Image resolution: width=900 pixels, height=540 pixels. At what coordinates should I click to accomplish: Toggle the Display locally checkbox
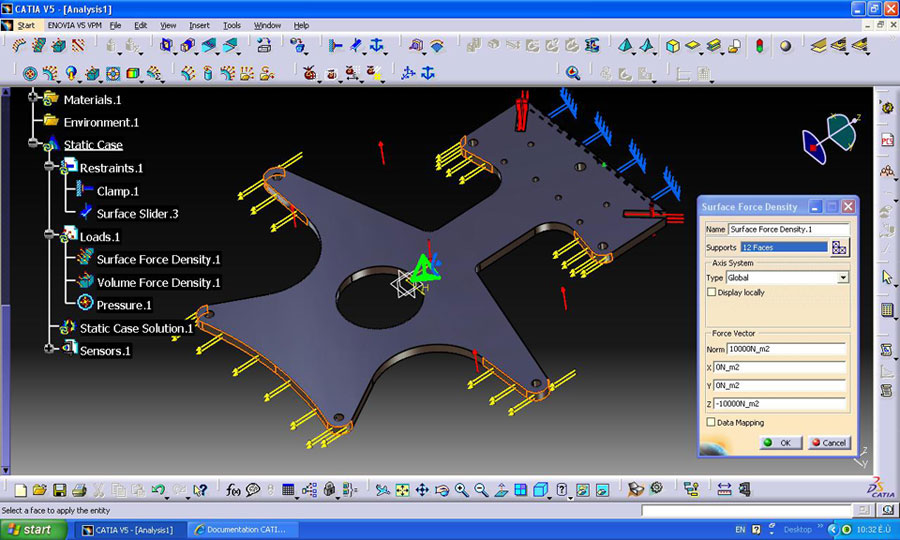(711, 292)
